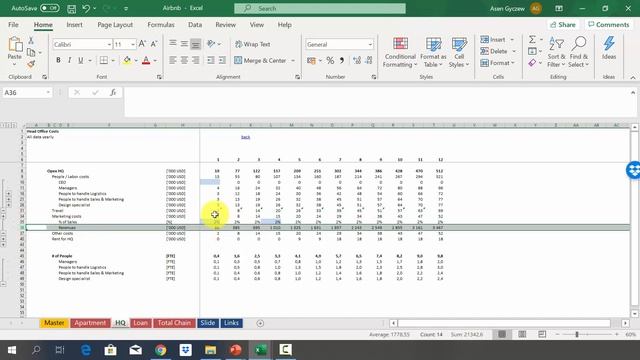Follow the back hyperlink in sheet
The width and height of the screenshot is (640, 360).
pos(245,137)
